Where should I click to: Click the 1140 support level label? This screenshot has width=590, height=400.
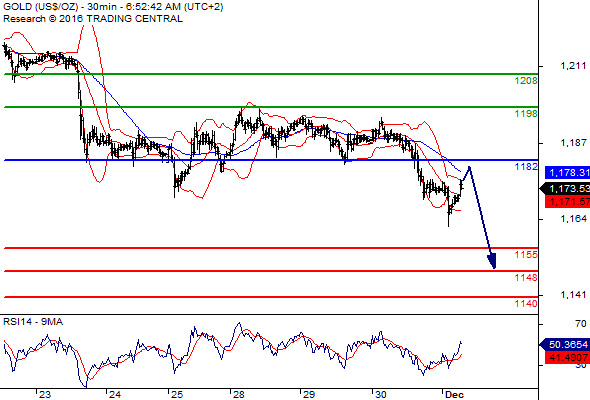[526, 303]
